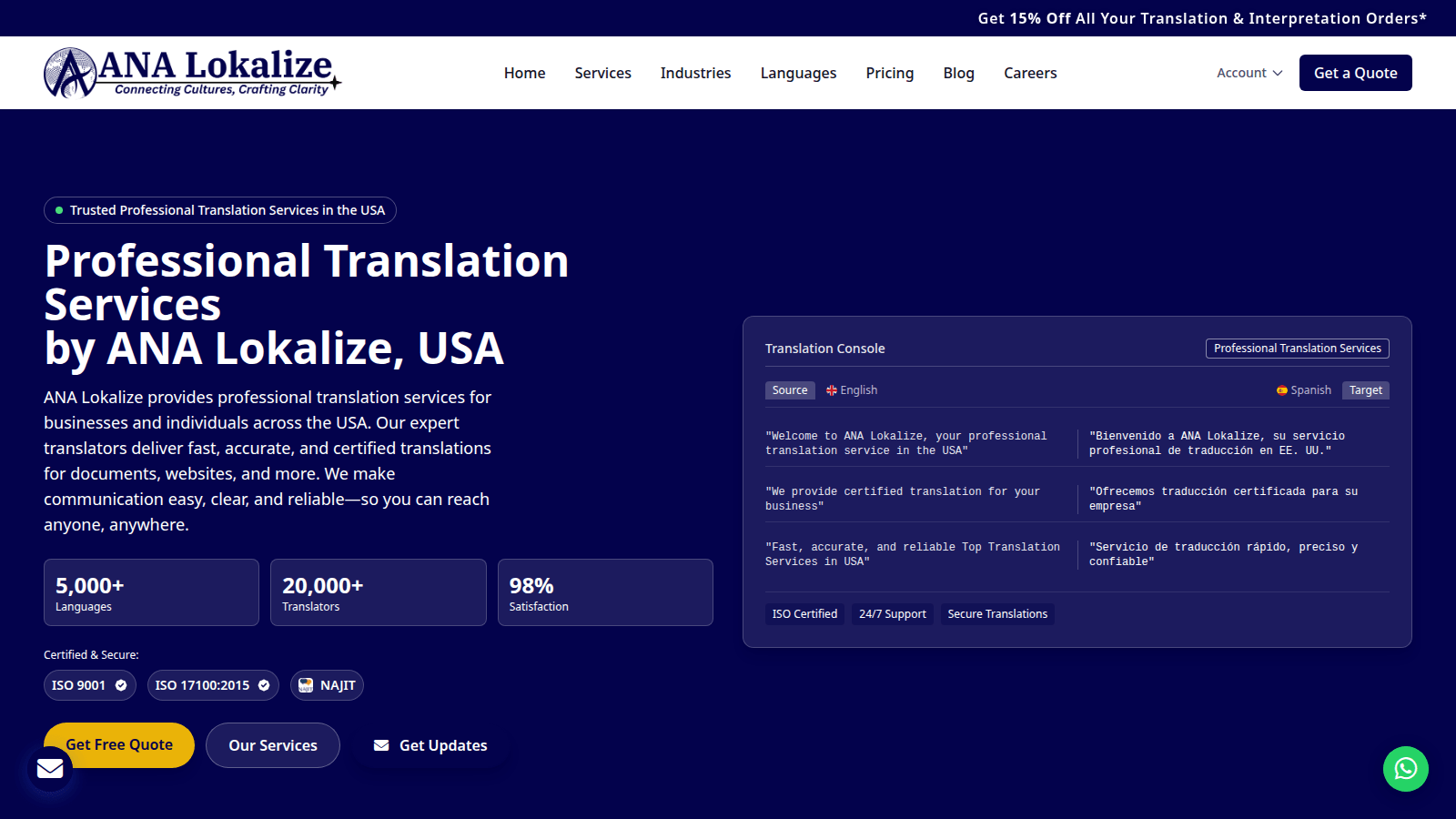
Task: Click the Spanish flag icon
Action: coord(1281,390)
